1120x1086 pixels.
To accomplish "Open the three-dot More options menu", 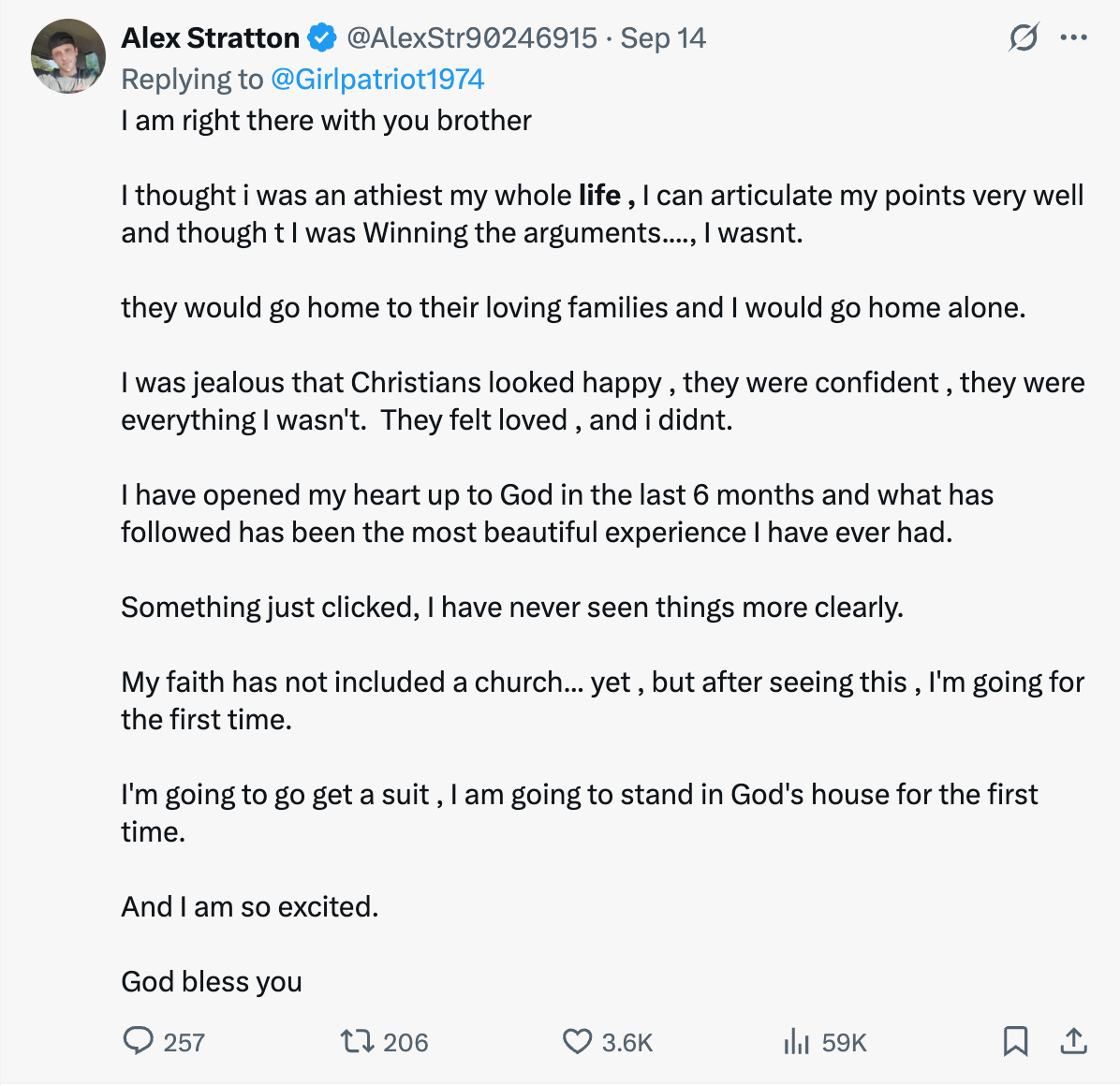I will [1073, 38].
